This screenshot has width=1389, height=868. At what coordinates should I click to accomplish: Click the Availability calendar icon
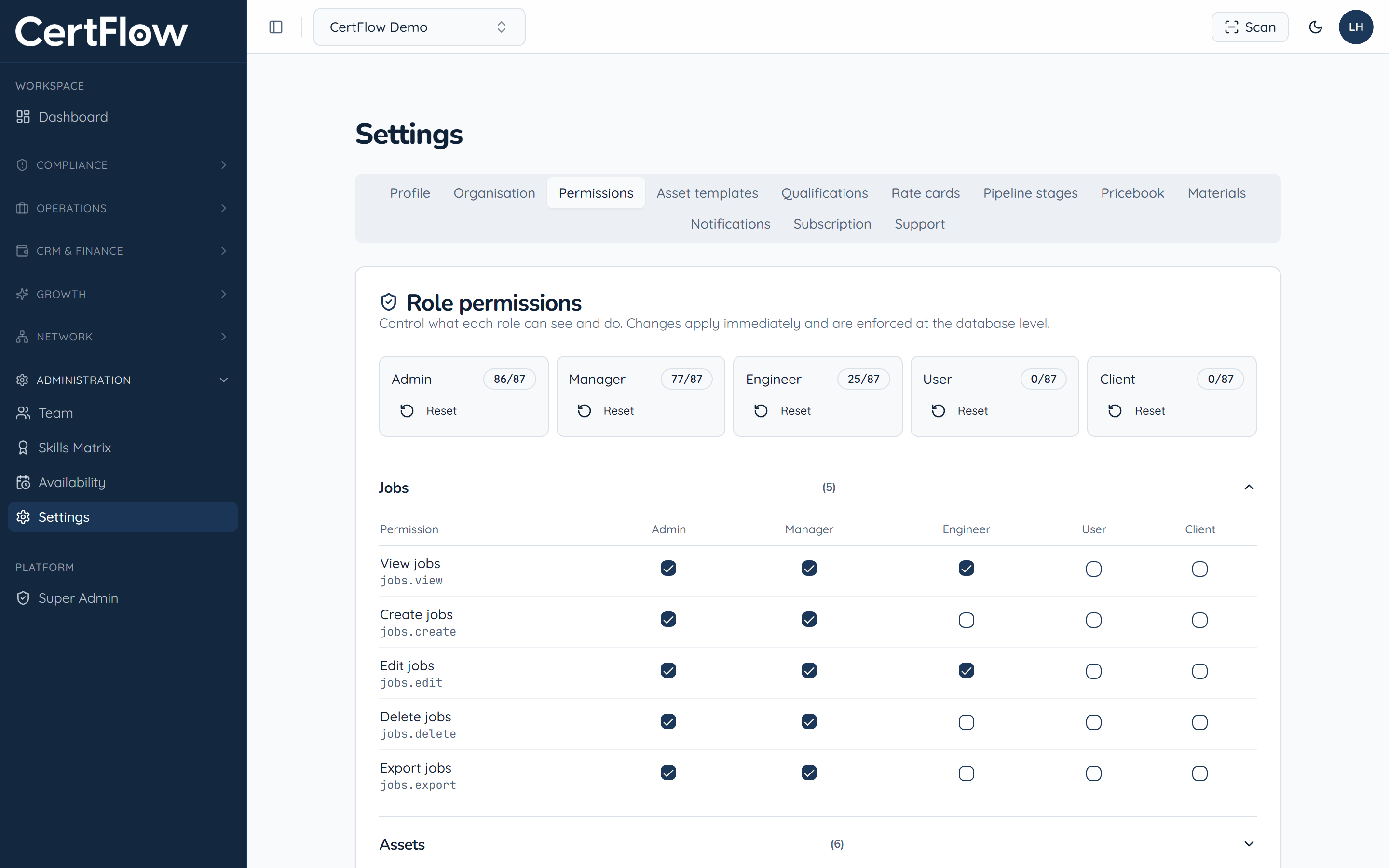pos(23,482)
